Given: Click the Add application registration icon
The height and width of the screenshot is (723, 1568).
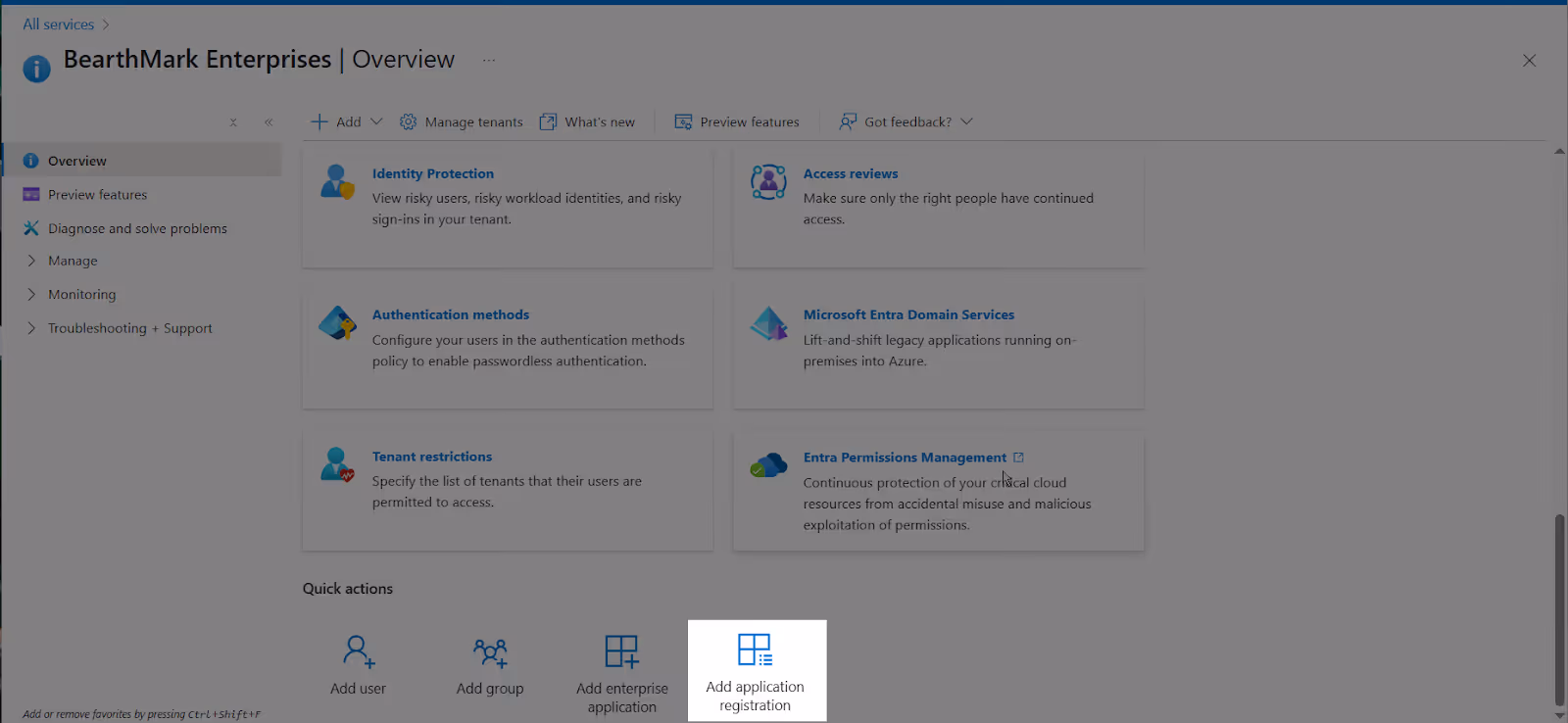Looking at the screenshot, I should (x=755, y=650).
